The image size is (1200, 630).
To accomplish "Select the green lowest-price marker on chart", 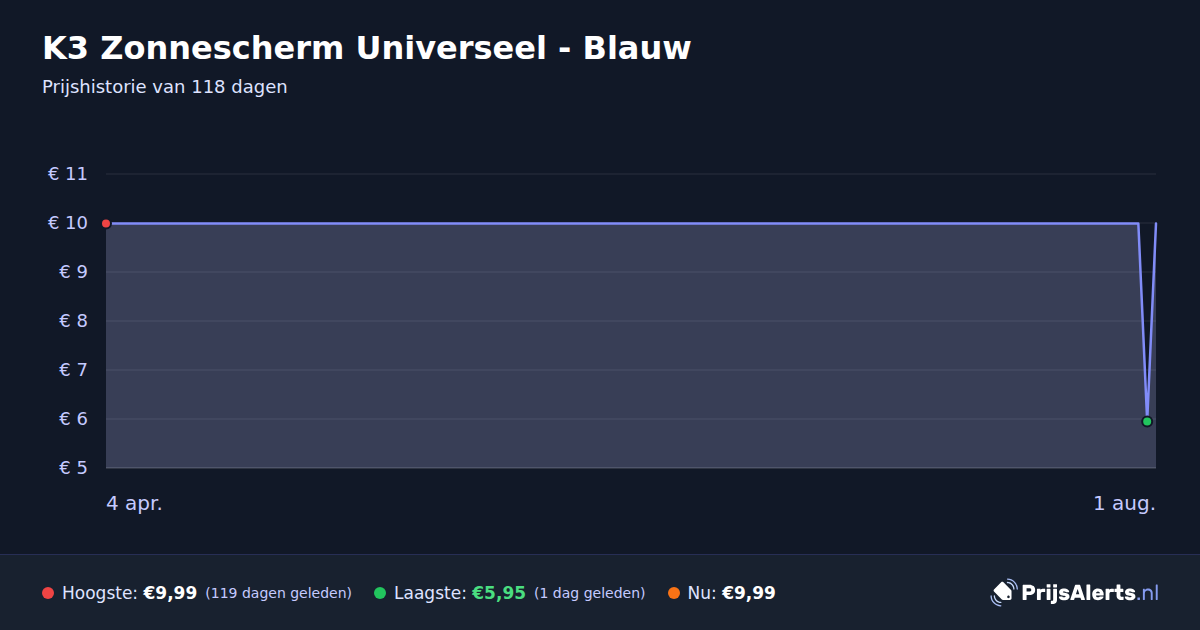I will [x=1147, y=421].
